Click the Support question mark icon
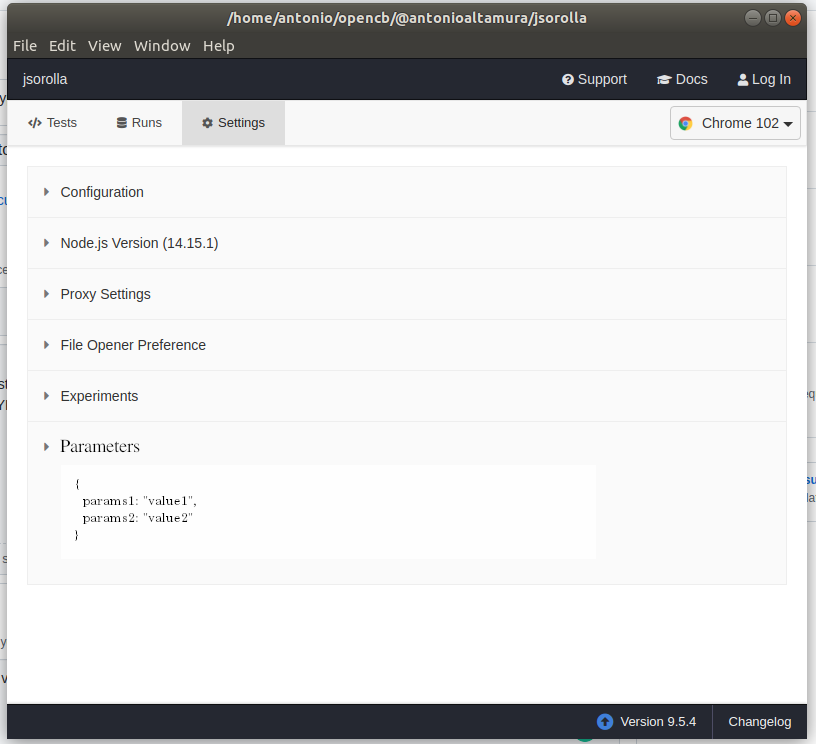Screen dimensions: 816x744 tap(567, 78)
